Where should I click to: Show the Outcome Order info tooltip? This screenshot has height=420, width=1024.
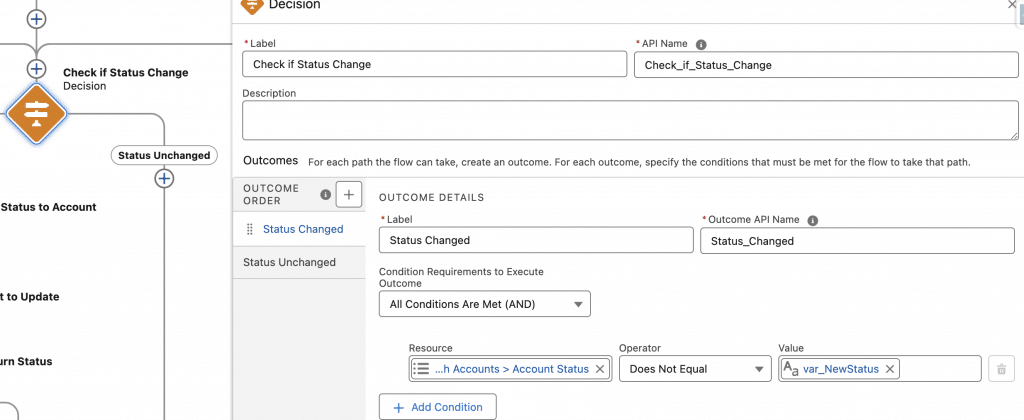[324, 195]
